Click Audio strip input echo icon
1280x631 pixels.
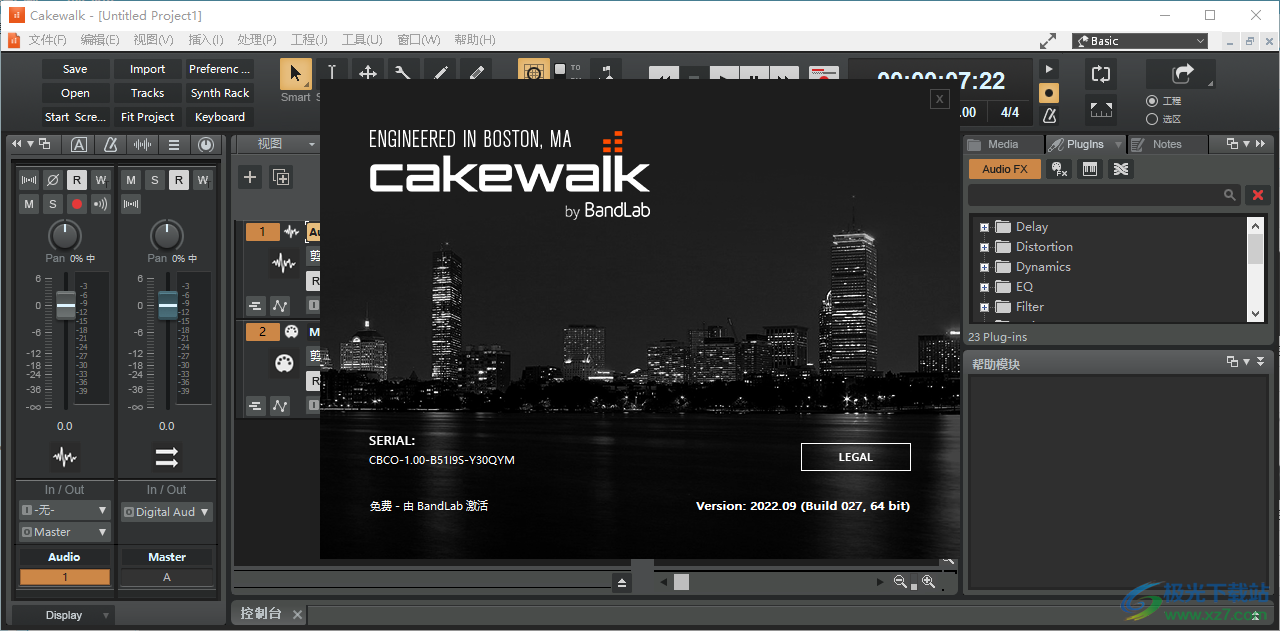[x=101, y=204]
